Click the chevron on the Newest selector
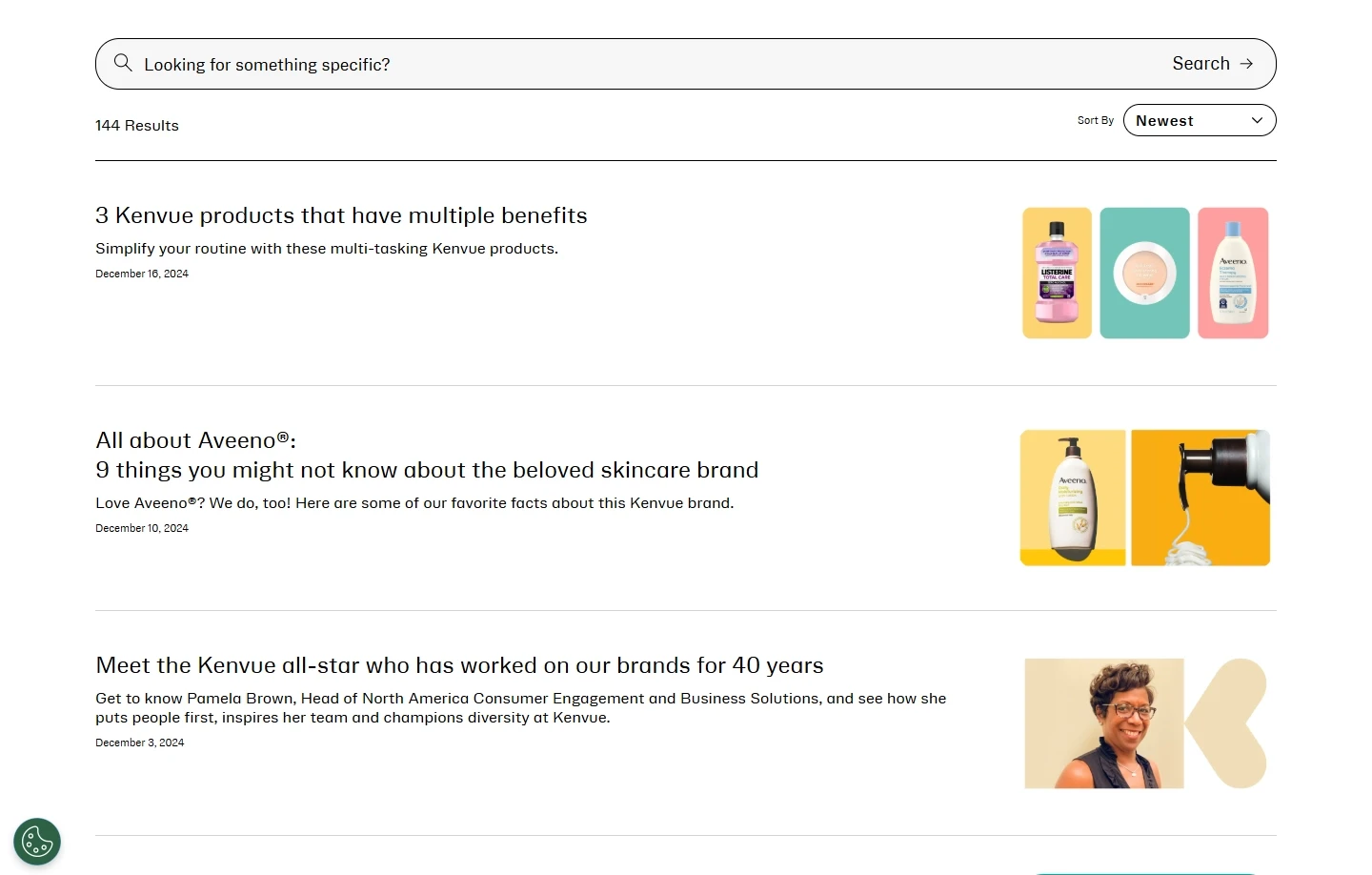This screenshot has width=1372, height=875. (x=1256, y=120)
